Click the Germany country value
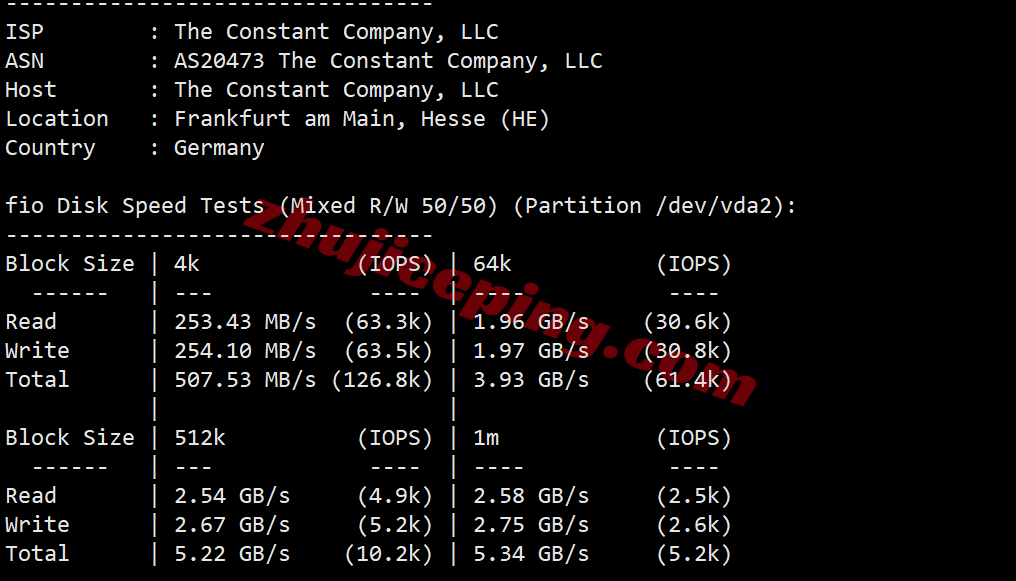This screenshot has height=581, width=1016. tap(219, 148)
